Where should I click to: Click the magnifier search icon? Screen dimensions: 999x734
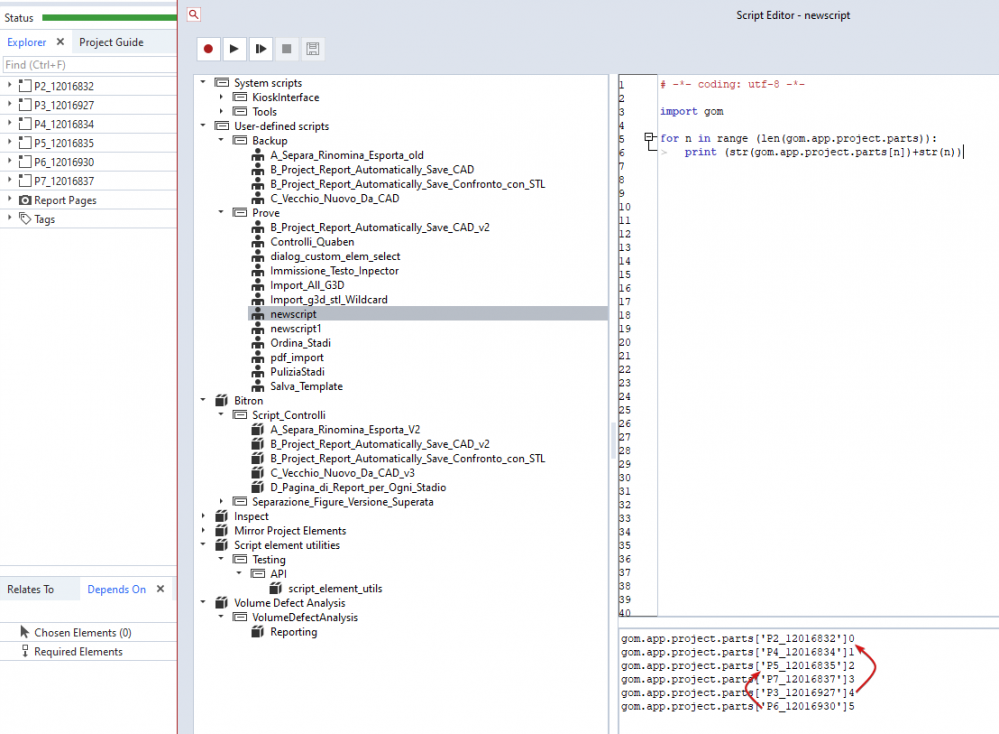(194, 14)
